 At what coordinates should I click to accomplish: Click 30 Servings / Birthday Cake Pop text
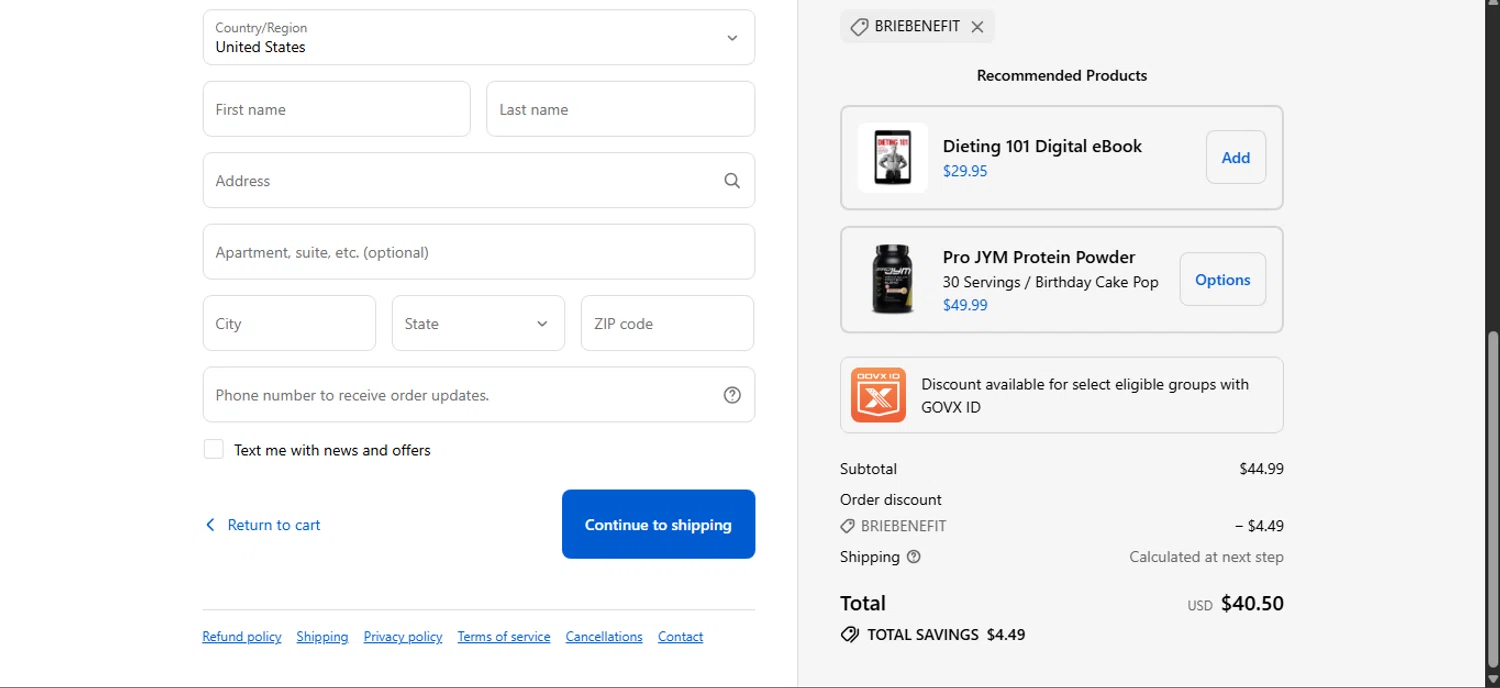click(x=1051, y=282)
